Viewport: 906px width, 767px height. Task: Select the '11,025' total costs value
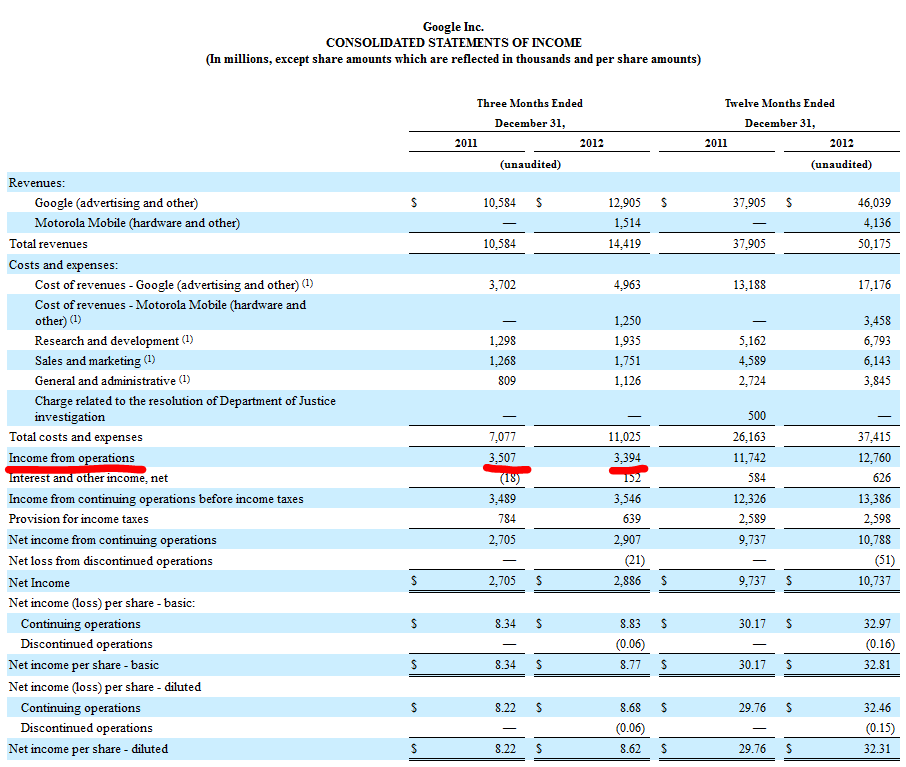click(x=624, y=438)
